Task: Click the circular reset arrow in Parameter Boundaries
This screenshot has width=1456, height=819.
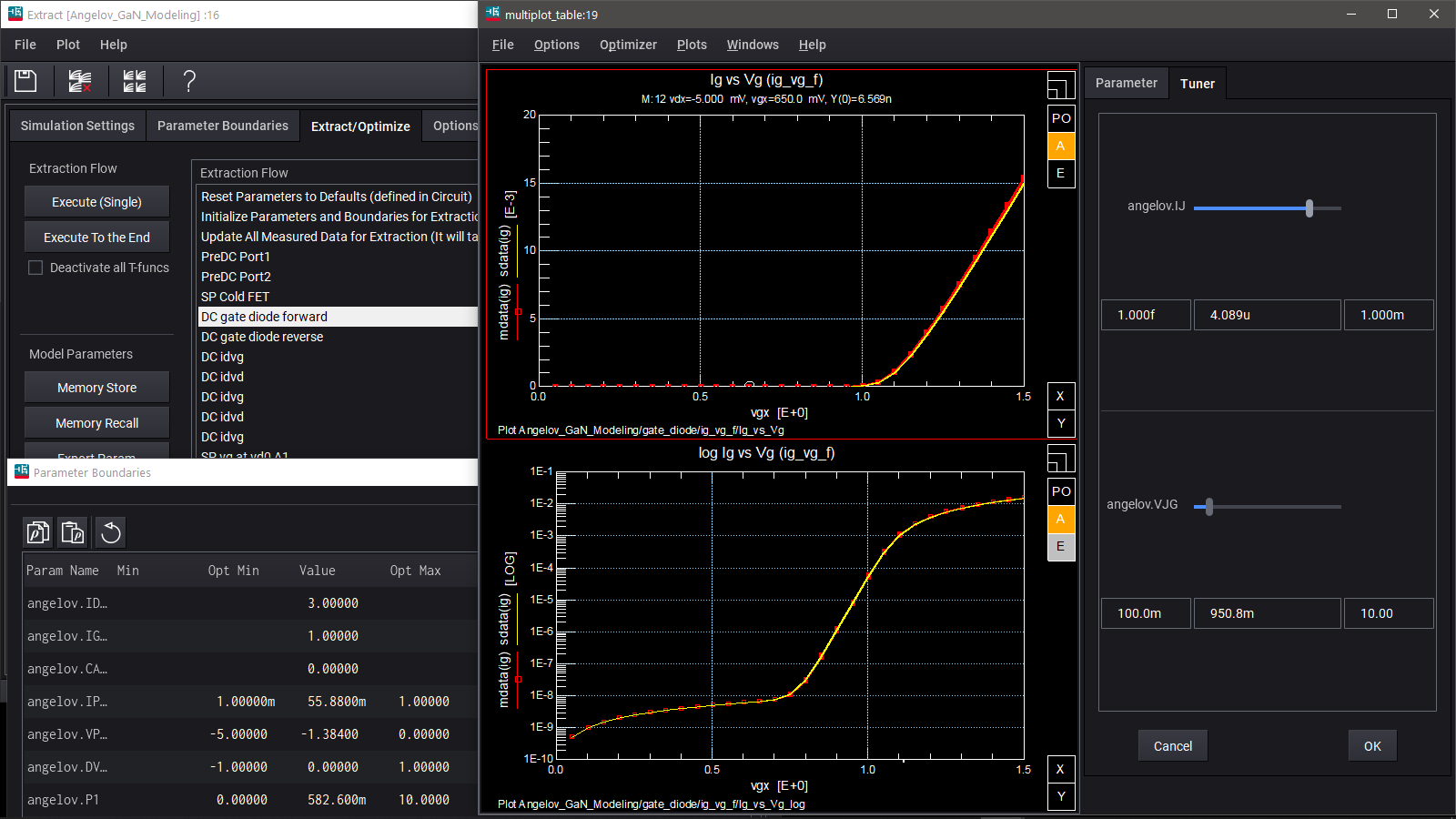Action: tap(111, 532)
